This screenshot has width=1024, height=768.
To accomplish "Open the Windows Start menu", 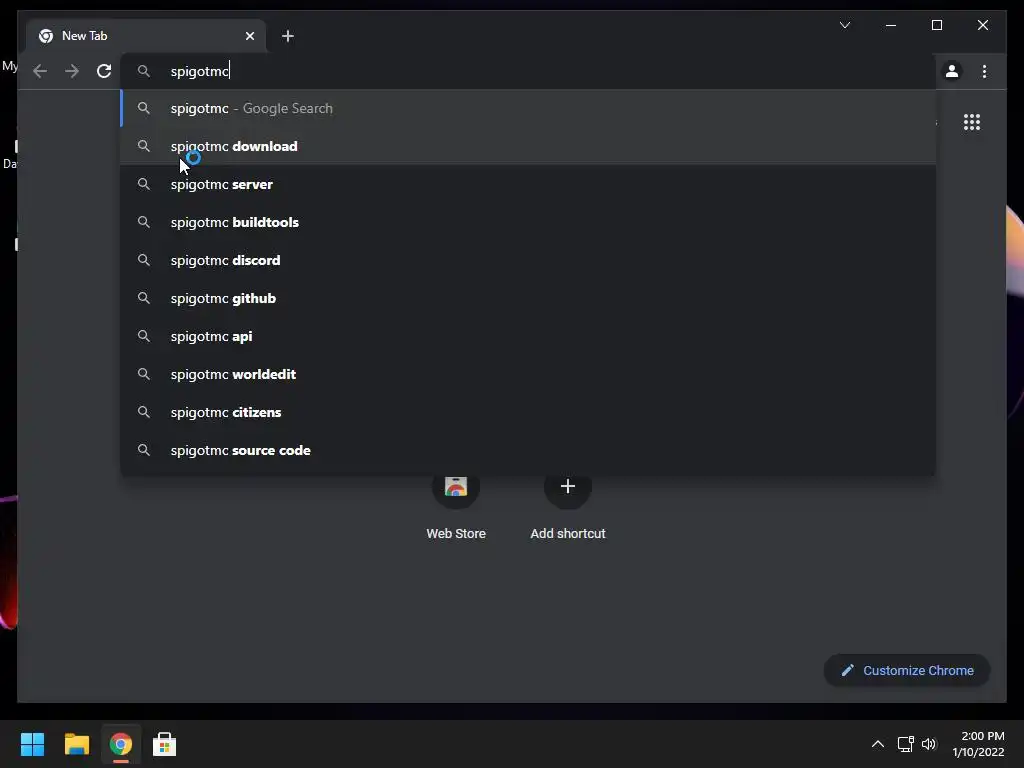I will 32,744.
